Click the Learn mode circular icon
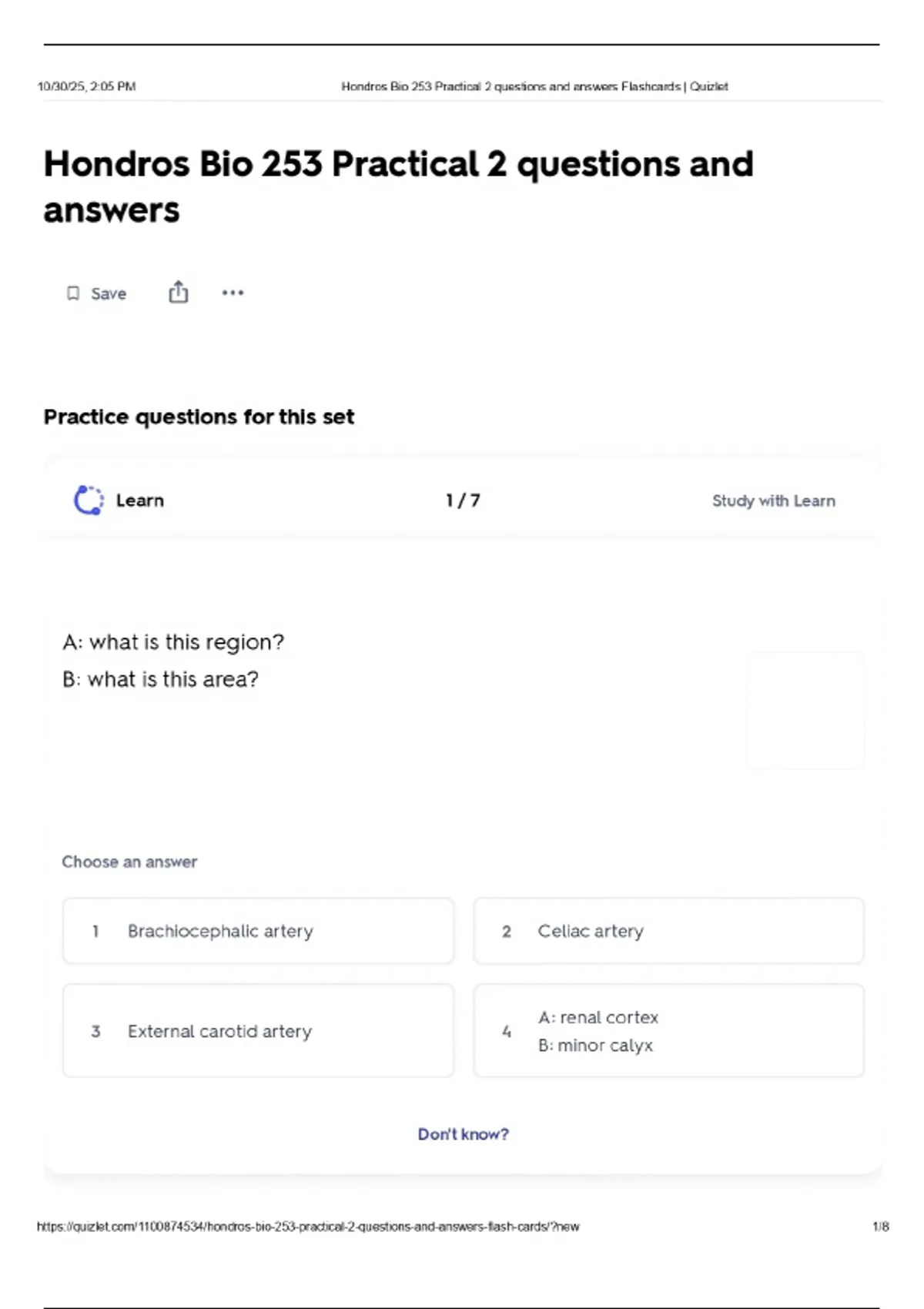 coord(89,500)
